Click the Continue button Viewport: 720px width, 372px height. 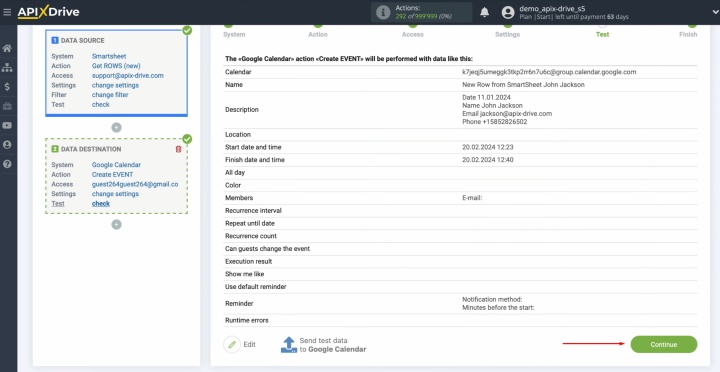click(664, 344)
